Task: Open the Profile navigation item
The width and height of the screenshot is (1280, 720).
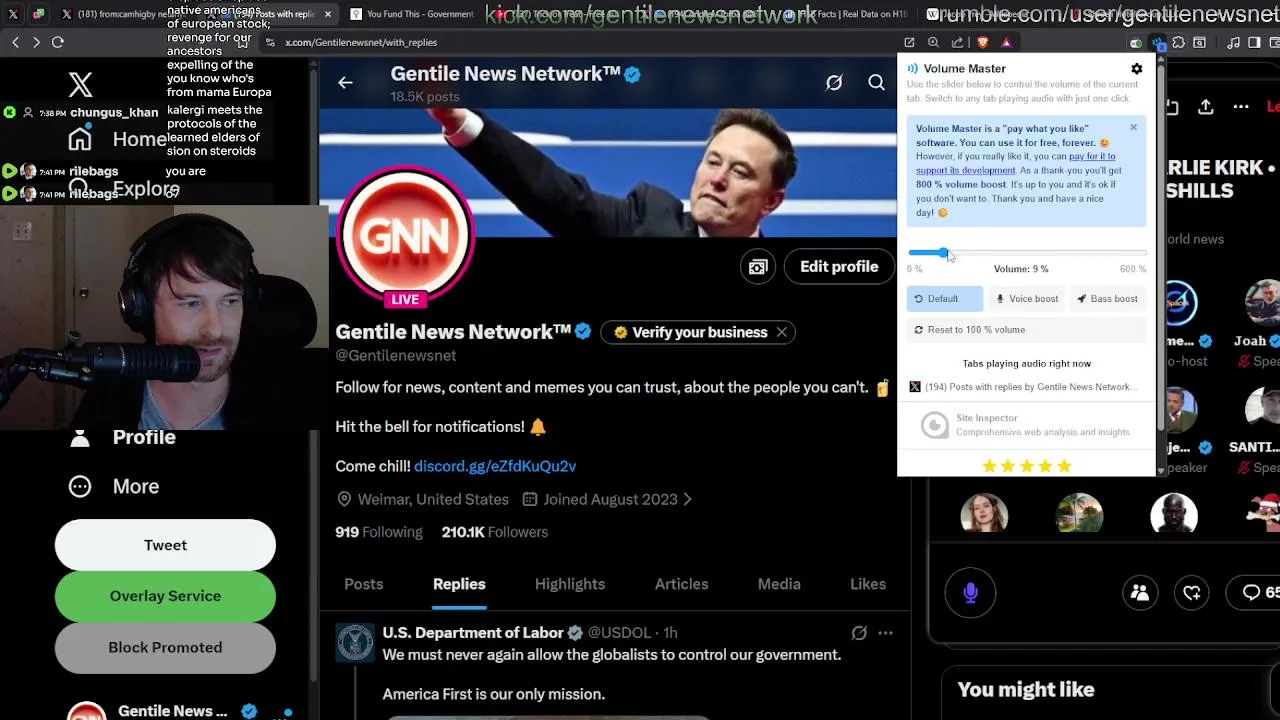Action: [122, 437]
